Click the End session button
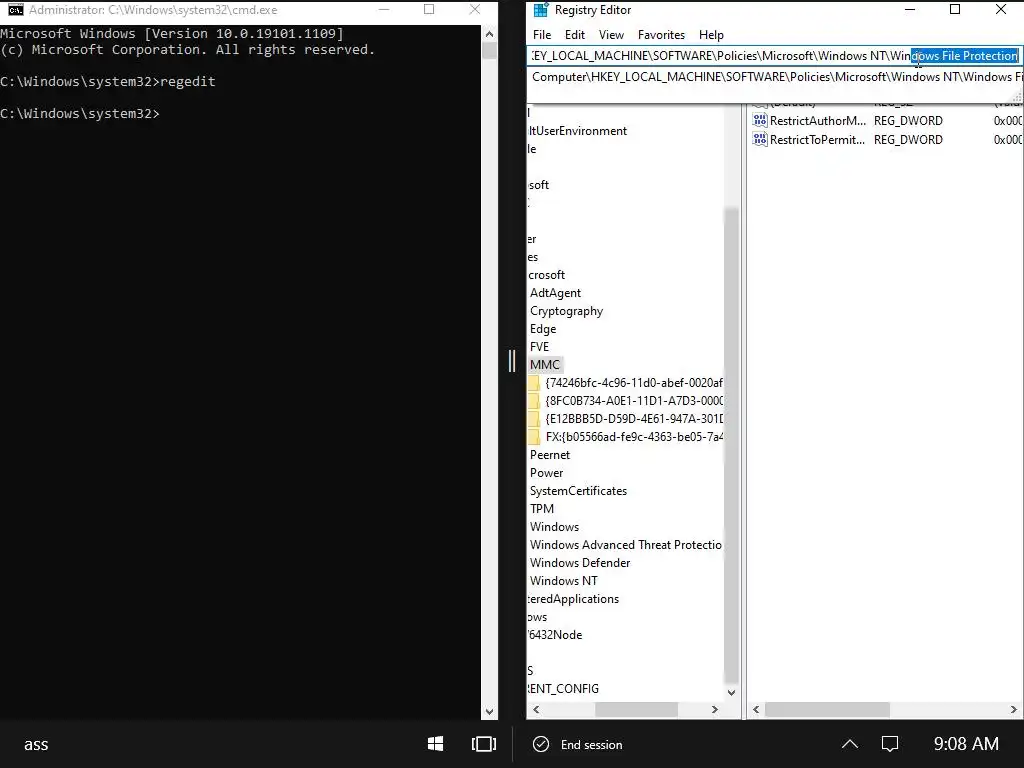This screenshot has height=768, width=1024. [x=578, y=744]
